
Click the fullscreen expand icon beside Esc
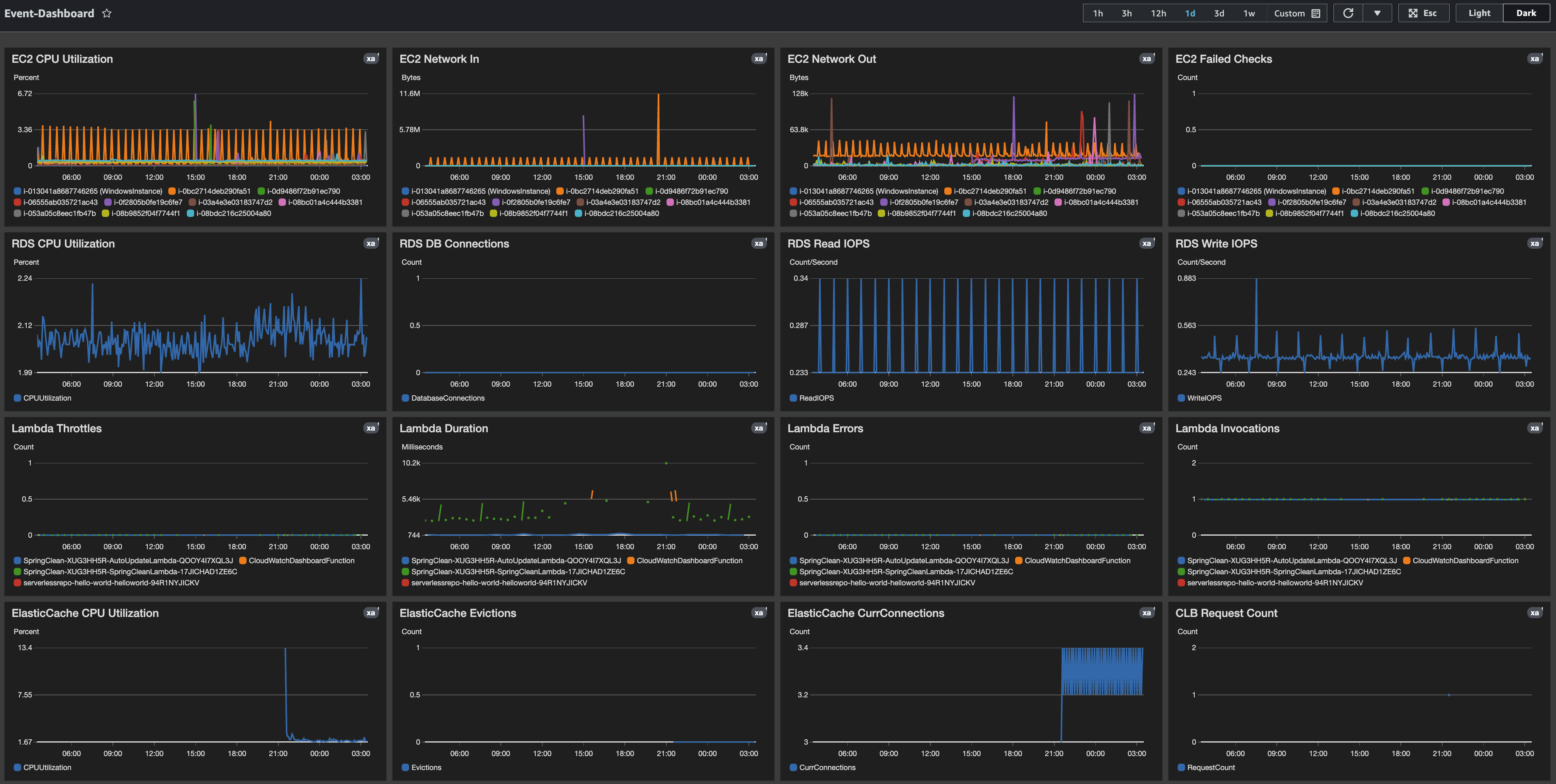point(1413,13)
